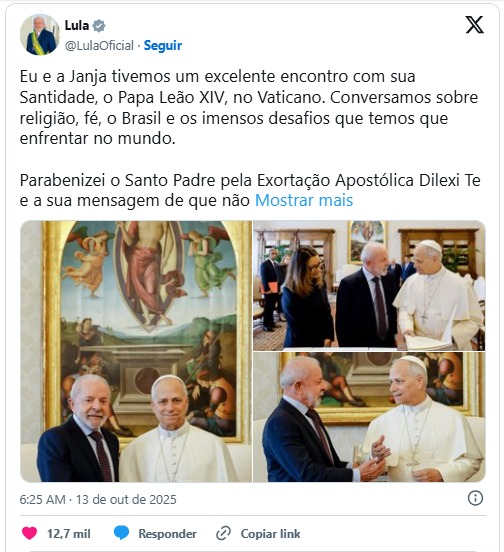Click the verified badge next to Lula
504x552 pixels.
tap(99, 26)
